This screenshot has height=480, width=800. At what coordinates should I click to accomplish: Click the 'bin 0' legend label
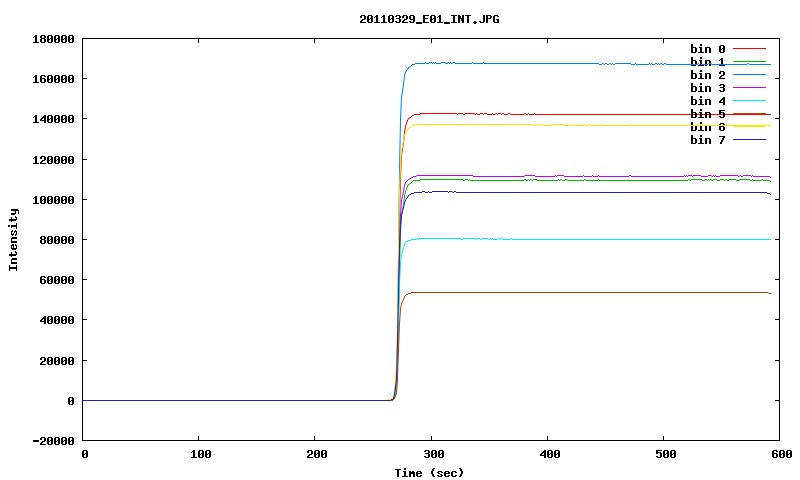click(x=708, y=49)
